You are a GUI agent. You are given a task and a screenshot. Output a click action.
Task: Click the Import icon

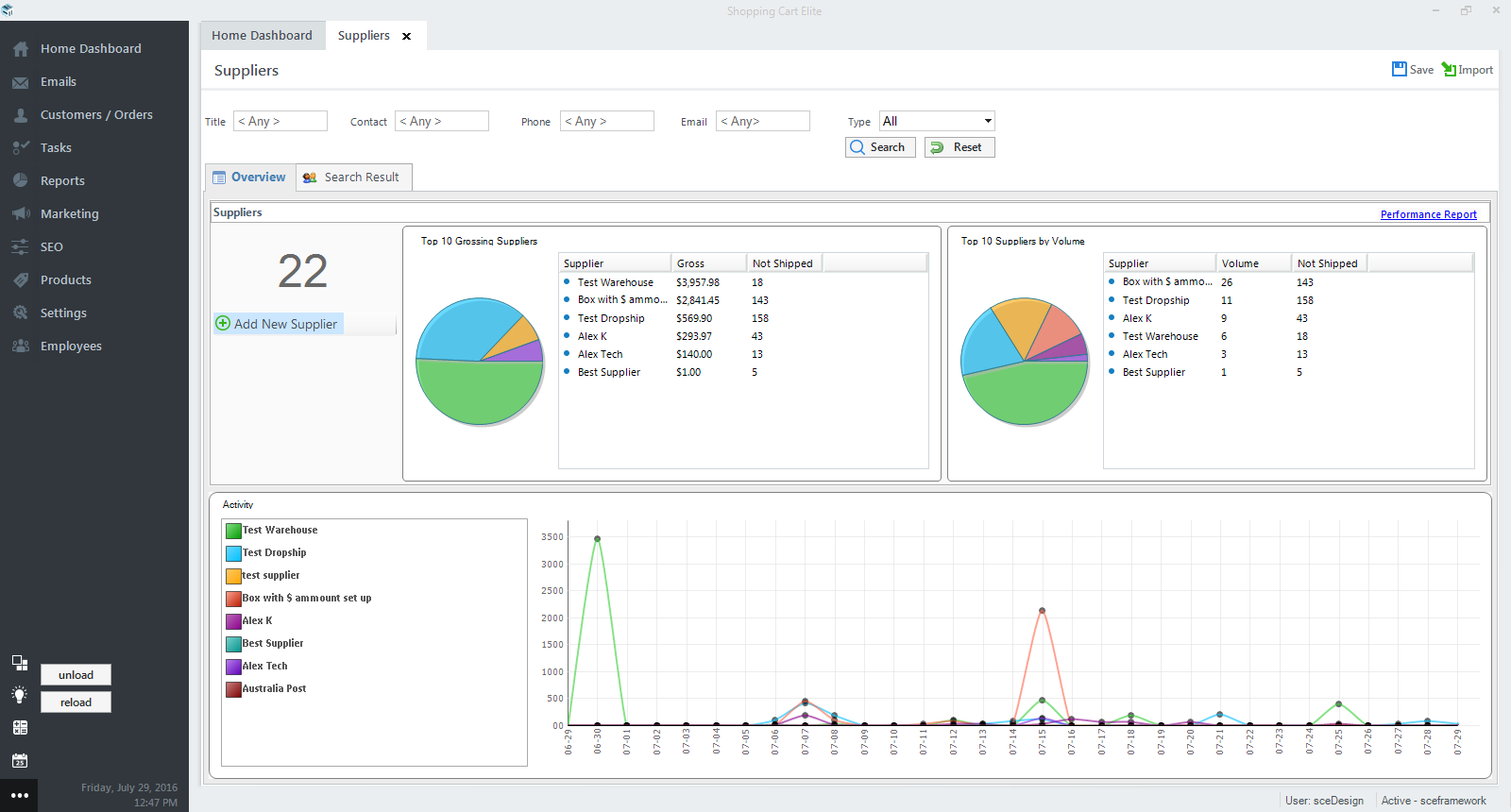click(x=1449, y=69)
